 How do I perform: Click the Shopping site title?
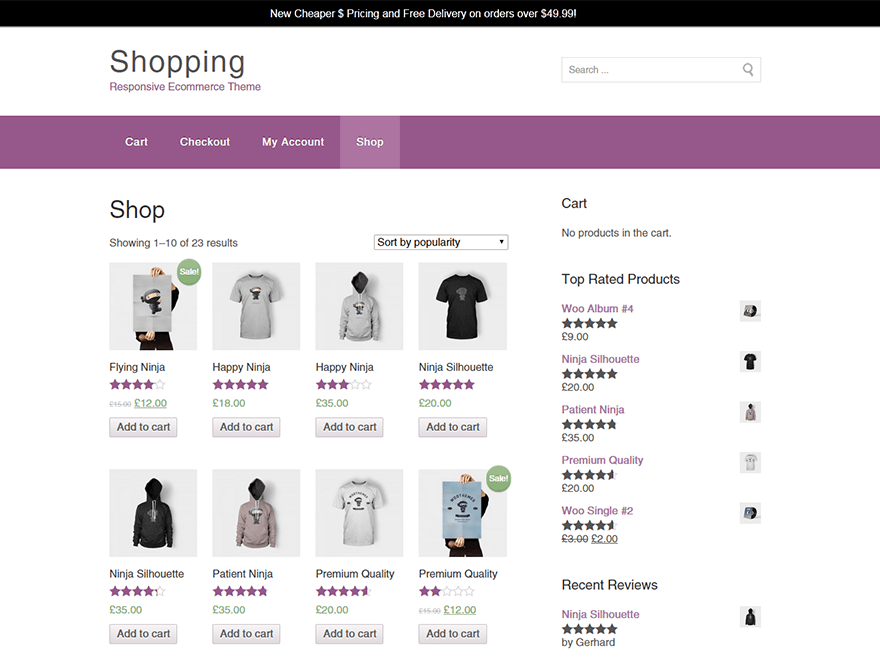[x=177, y=62]
